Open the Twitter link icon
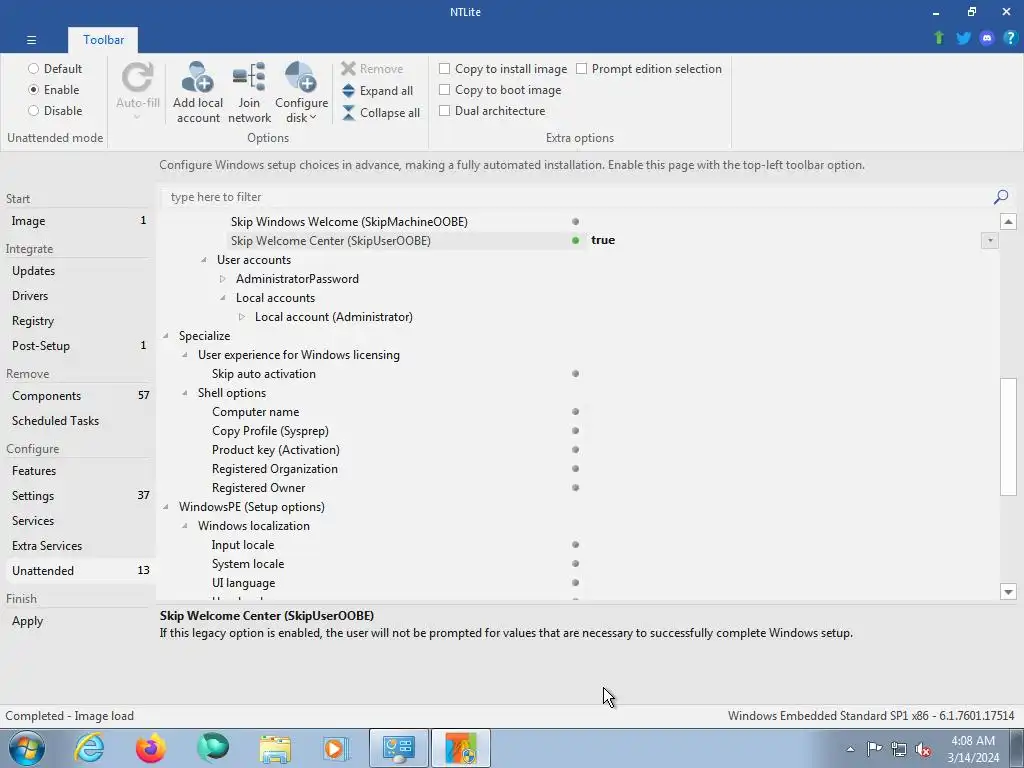 pyautogui.click(x=963, y=38)
